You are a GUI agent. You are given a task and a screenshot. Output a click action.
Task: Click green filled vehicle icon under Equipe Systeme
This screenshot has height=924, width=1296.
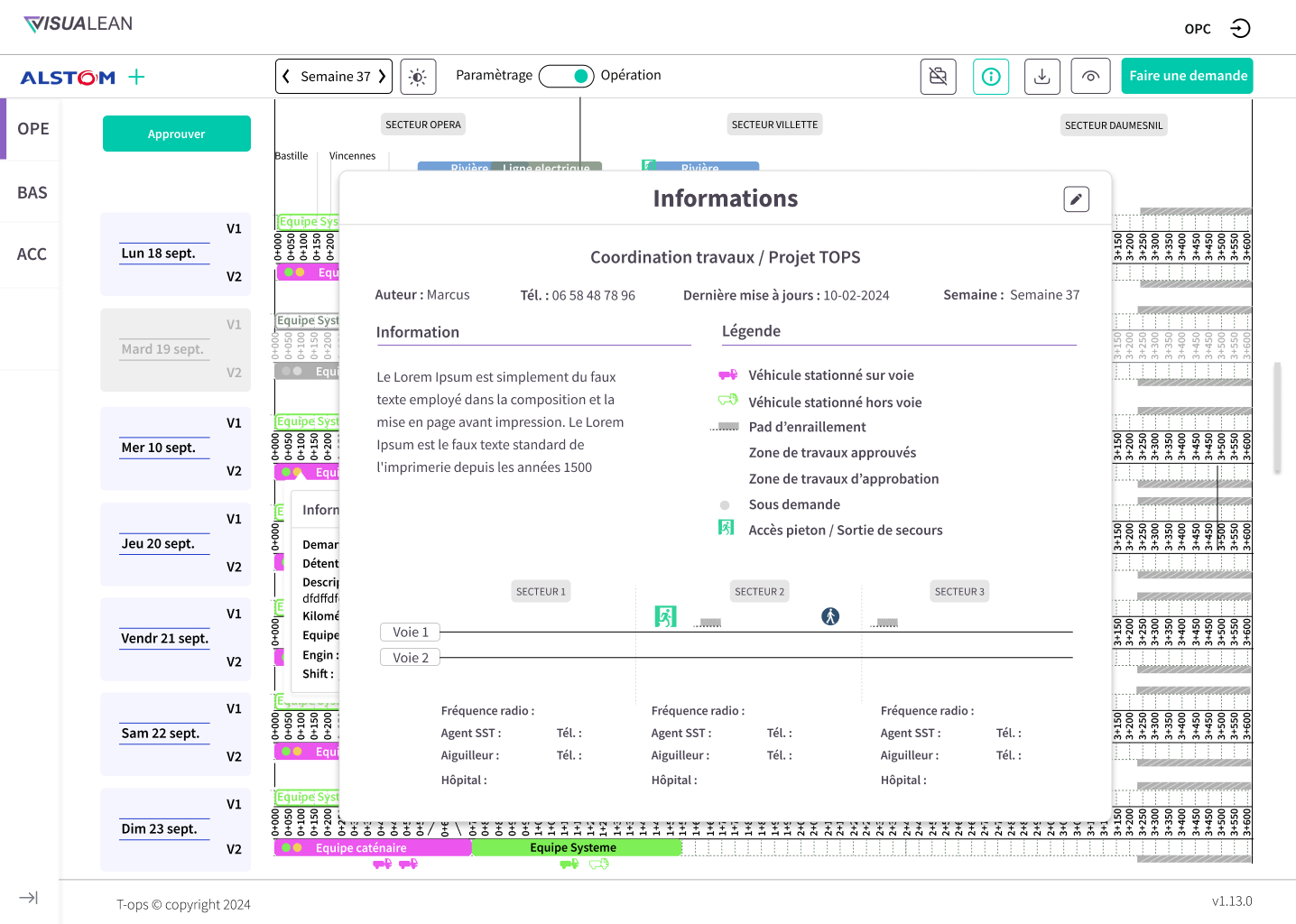point(569,864)
